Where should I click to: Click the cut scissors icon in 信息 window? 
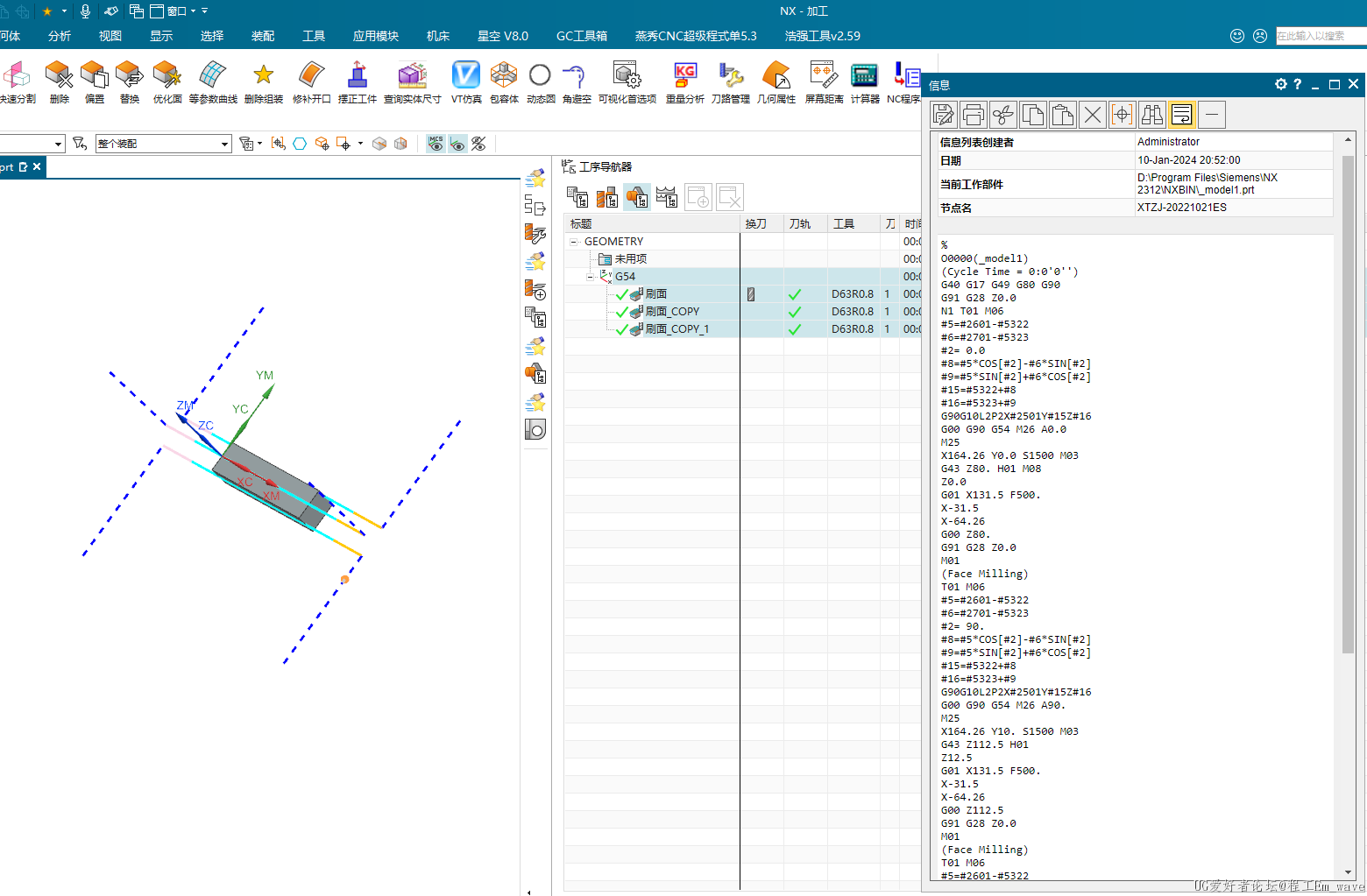pyautogui.click(x=1003, y=115)
